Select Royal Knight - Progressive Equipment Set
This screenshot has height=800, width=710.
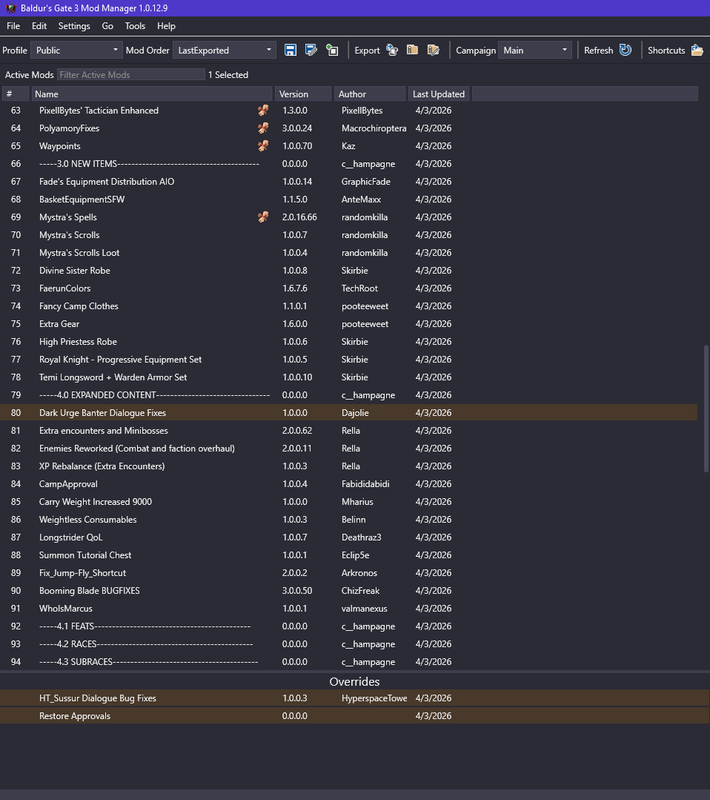coord(349,360)
